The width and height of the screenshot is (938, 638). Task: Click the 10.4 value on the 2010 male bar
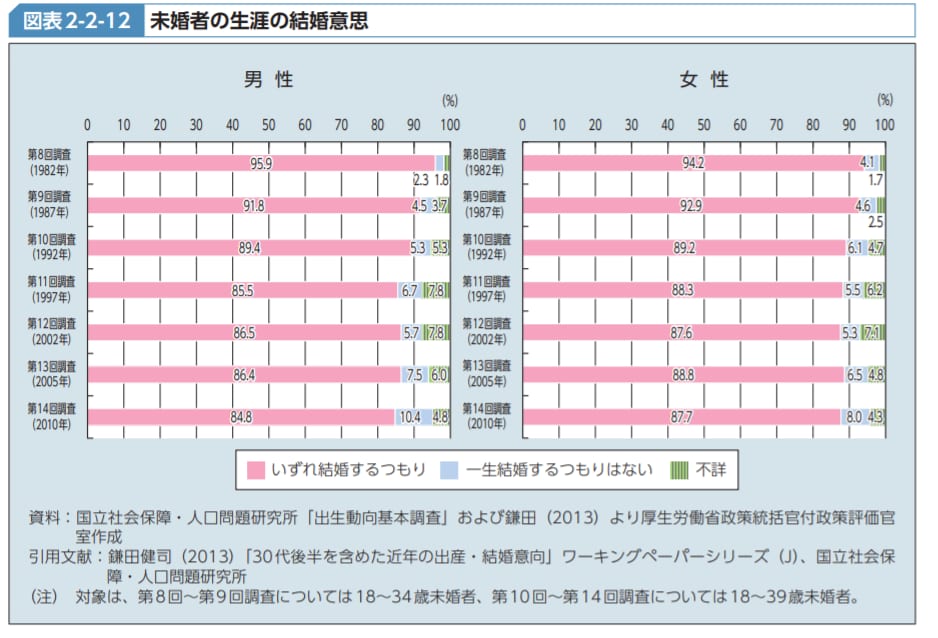[410, 417]
